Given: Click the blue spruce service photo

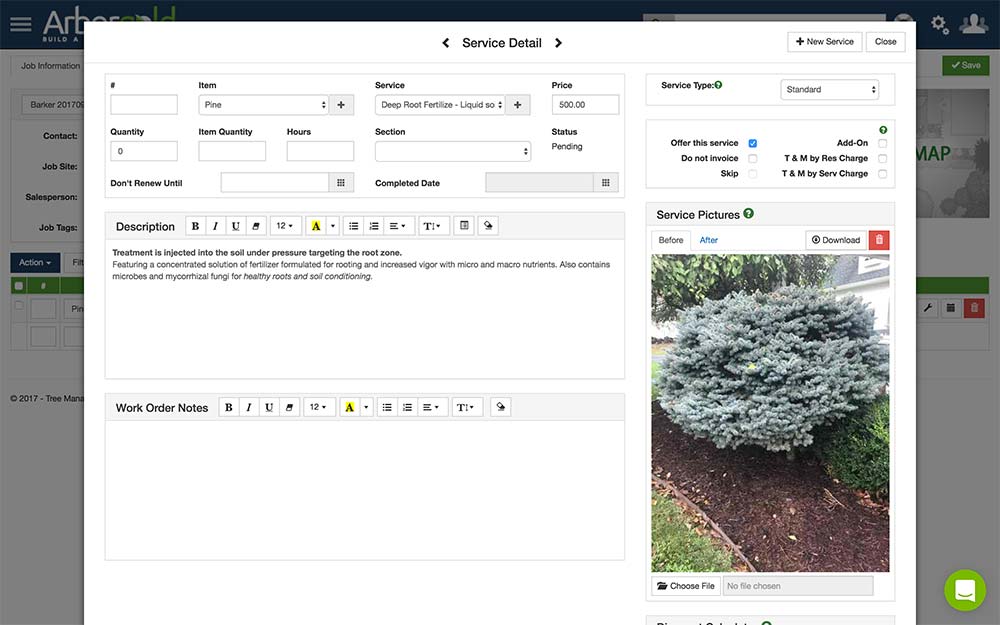Looking at the screenshot, I should [770, 413].
